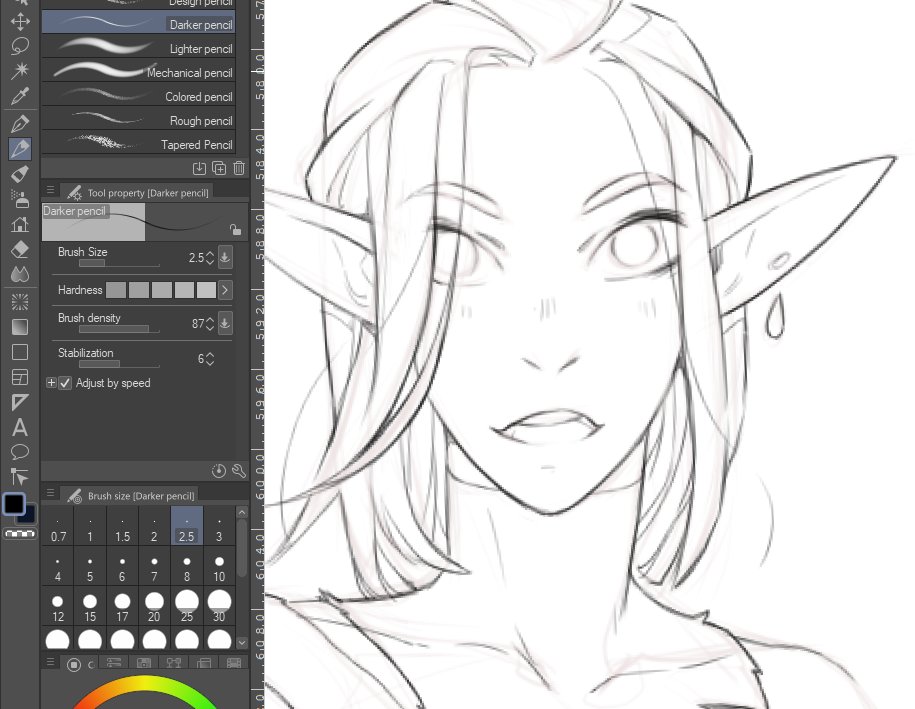Select the Correct line tool
Screen dimensions: 915x709
tap(20, 477)
